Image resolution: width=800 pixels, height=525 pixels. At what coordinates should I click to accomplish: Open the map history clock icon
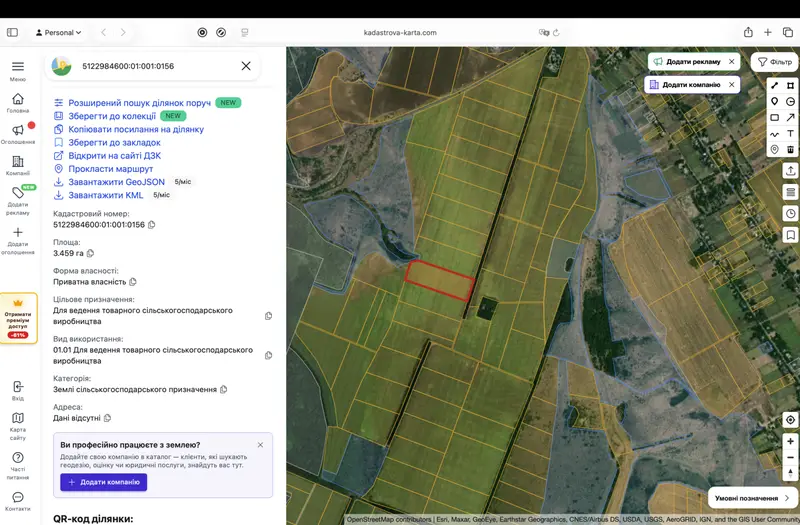[790, 214]
